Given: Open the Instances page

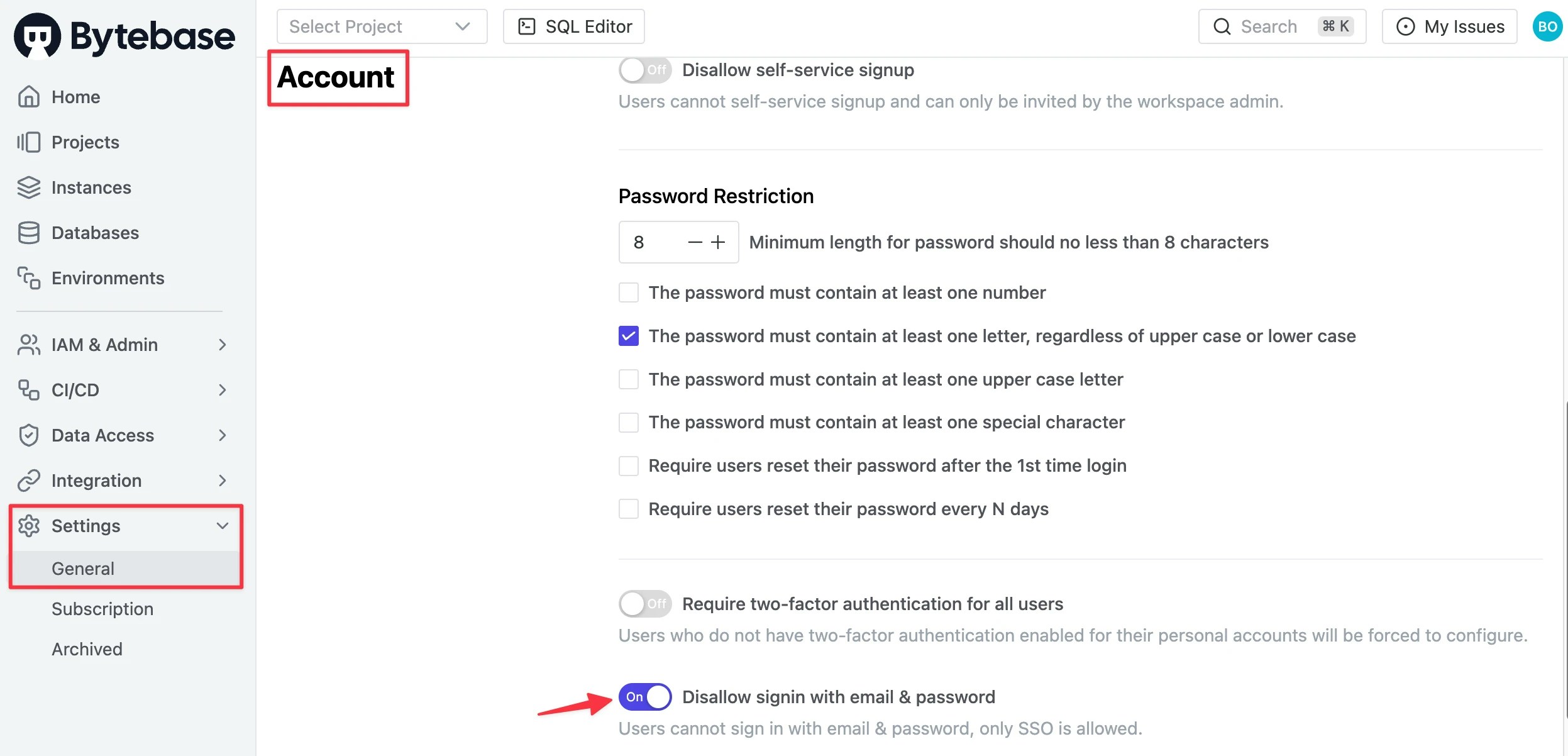Looking at the screenshot, I should (91, 187).
